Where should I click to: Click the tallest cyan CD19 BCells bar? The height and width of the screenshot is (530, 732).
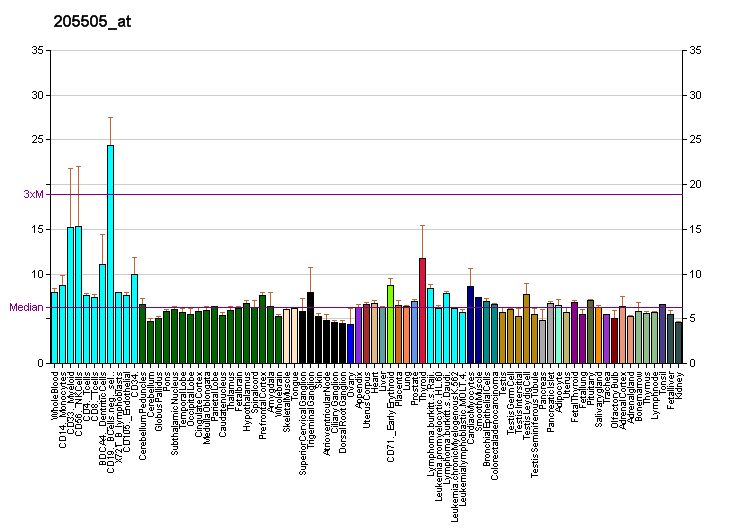pyautogui.click(x=110, y=254)
